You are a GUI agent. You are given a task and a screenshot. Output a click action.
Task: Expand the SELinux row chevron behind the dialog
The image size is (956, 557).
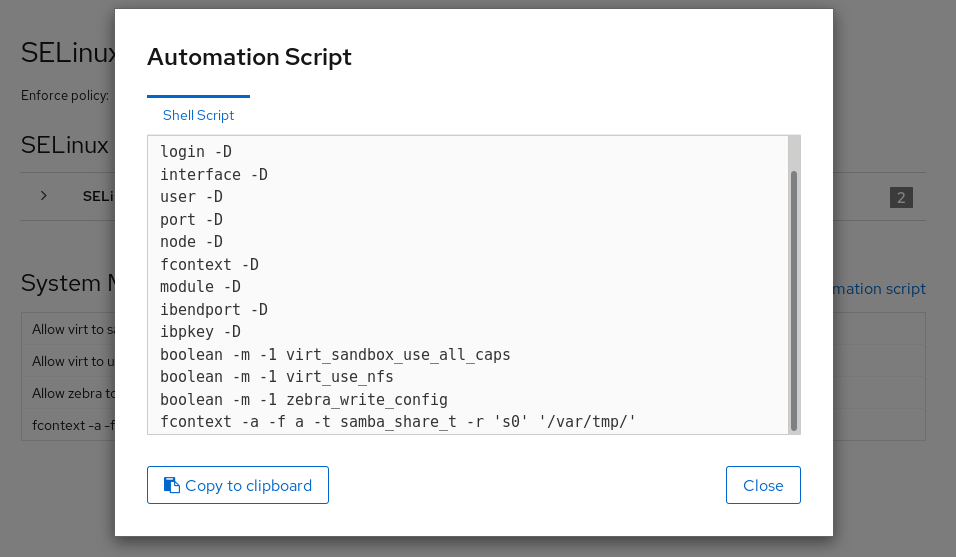(x=43, y=196)
